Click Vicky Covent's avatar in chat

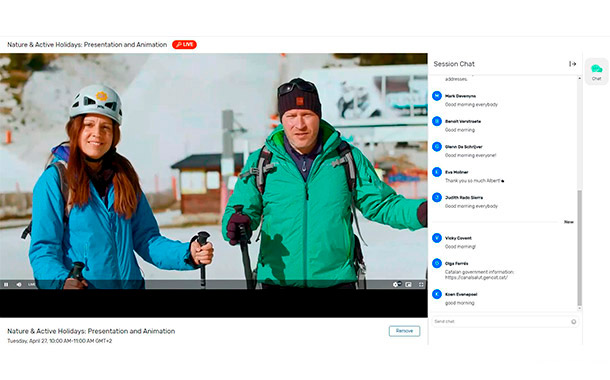(437, 238)
